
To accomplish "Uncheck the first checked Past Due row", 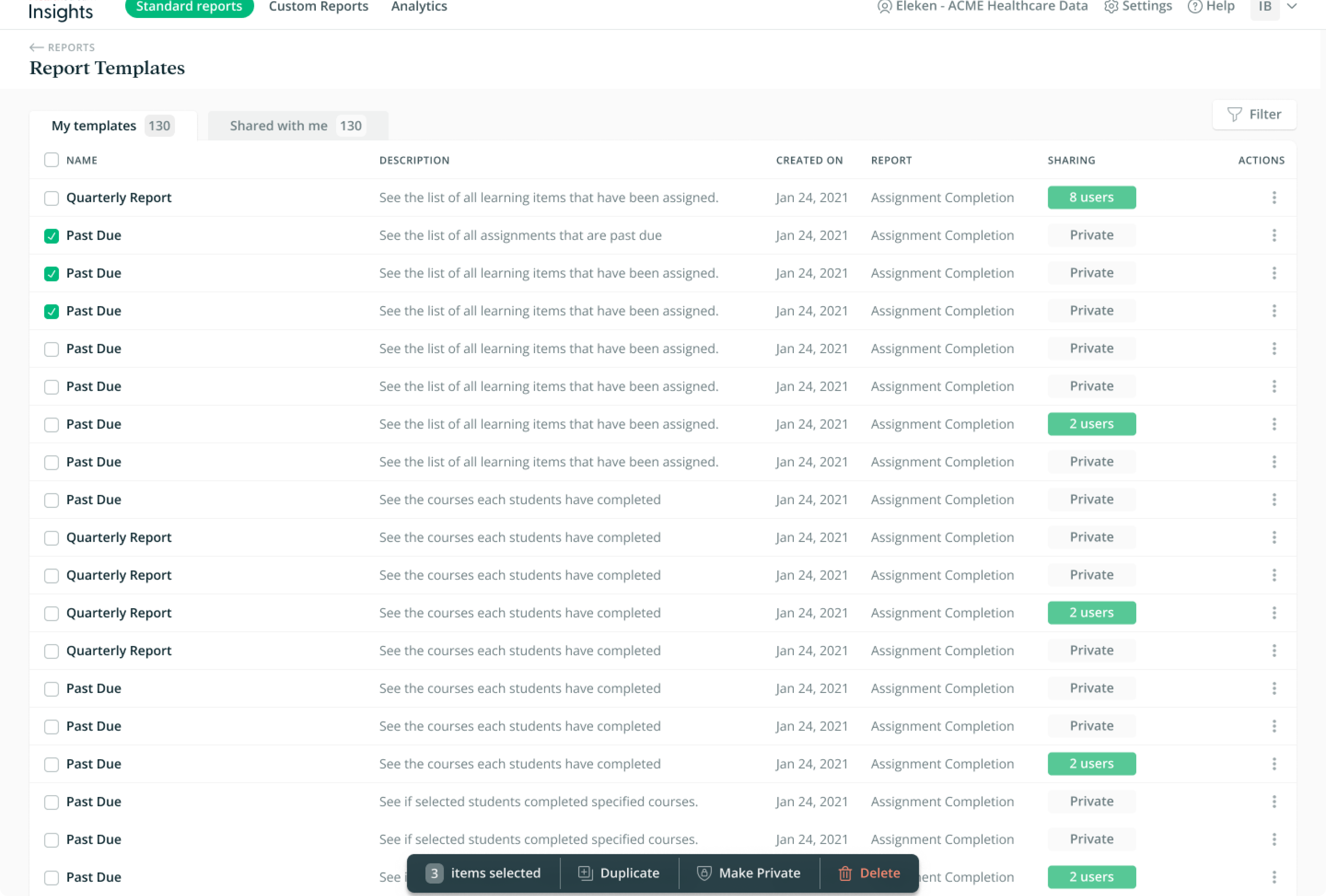I will [51, 236].
